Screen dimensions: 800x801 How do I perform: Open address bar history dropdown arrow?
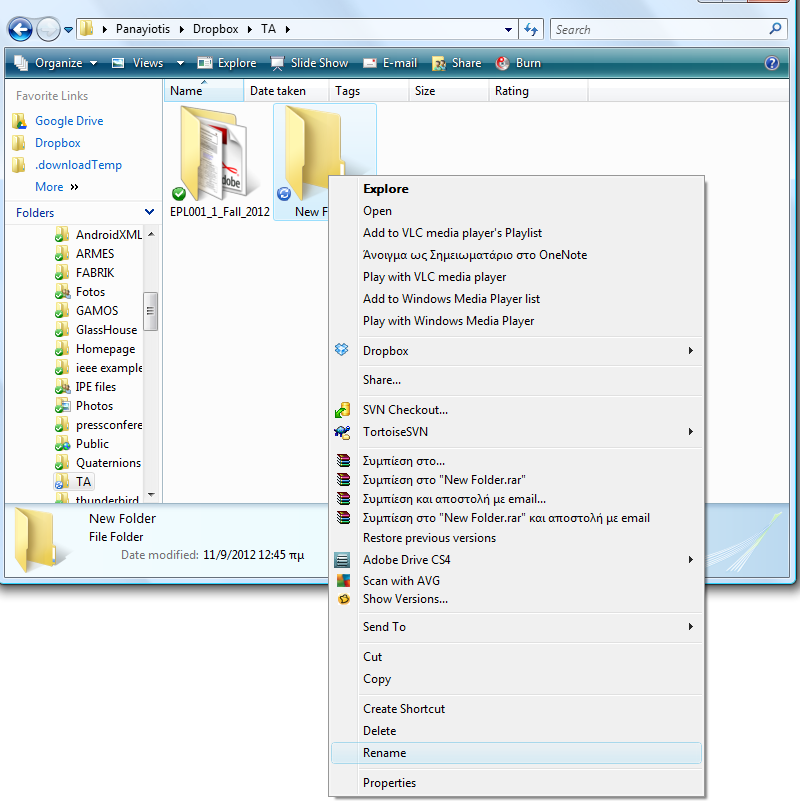coord(508,30)
